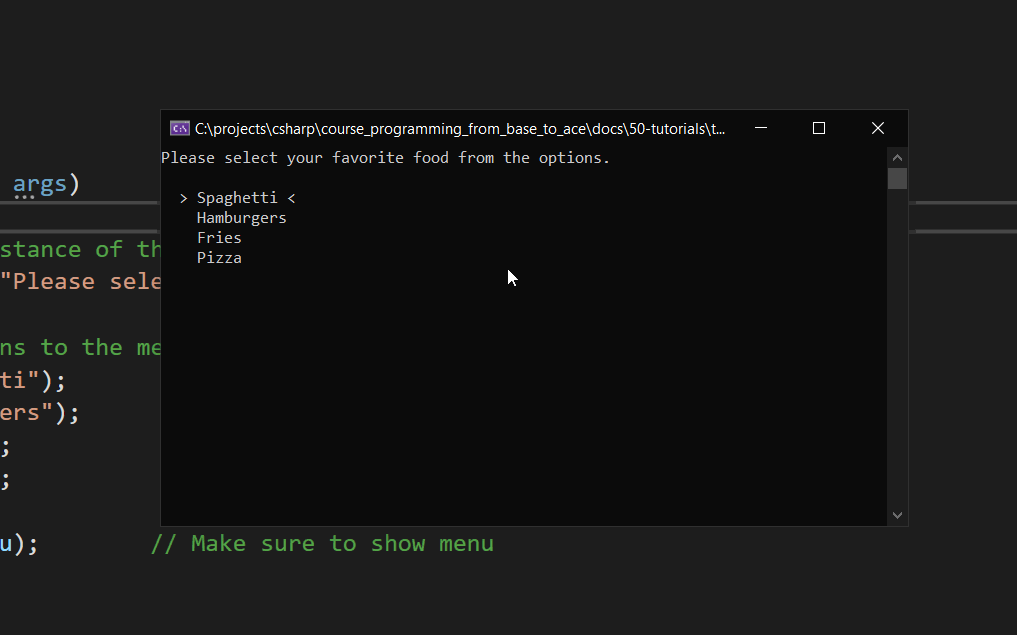Click the Pizza option in console
Screen dimensions: 1017x635
pyautogui.click(x=219, y=258)
